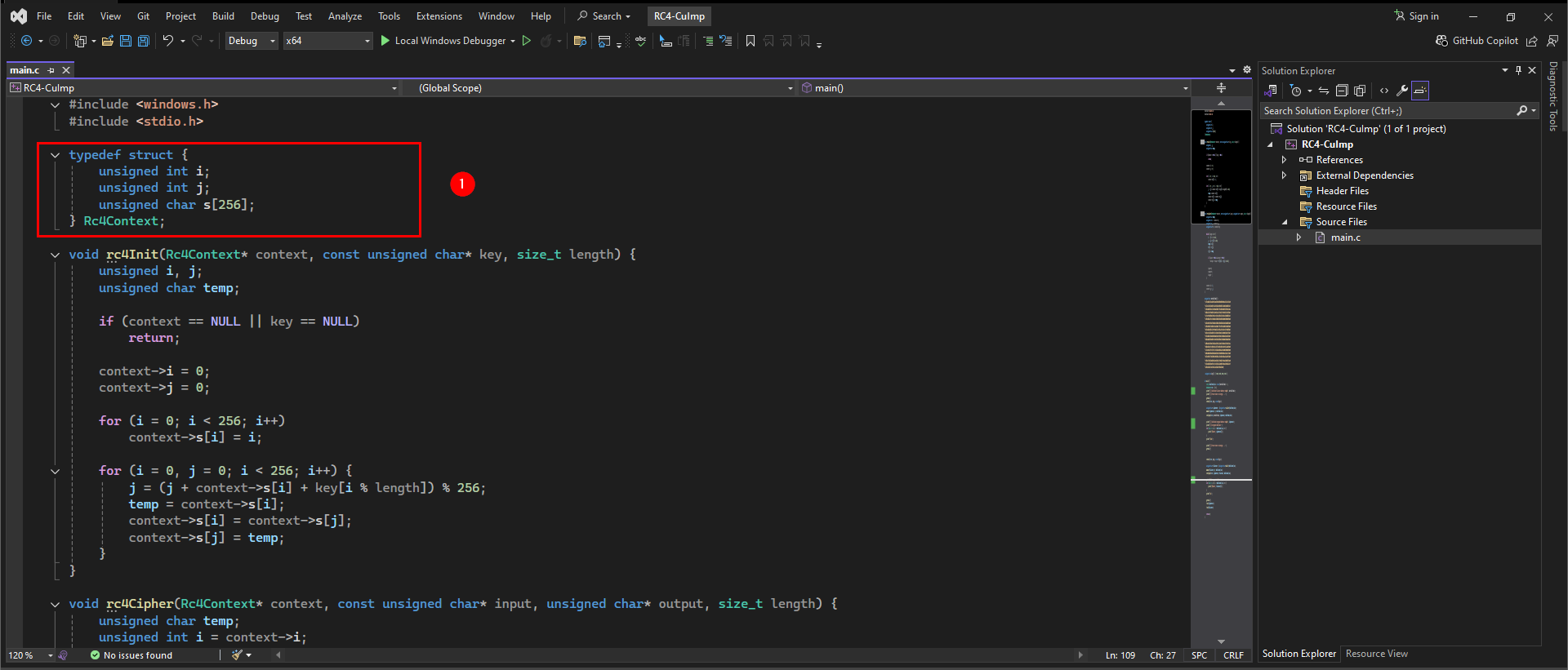Image resolution: width=1568 pixels, height=670 pixels.
Task: Expand the References node
Action: [1284, 160]
